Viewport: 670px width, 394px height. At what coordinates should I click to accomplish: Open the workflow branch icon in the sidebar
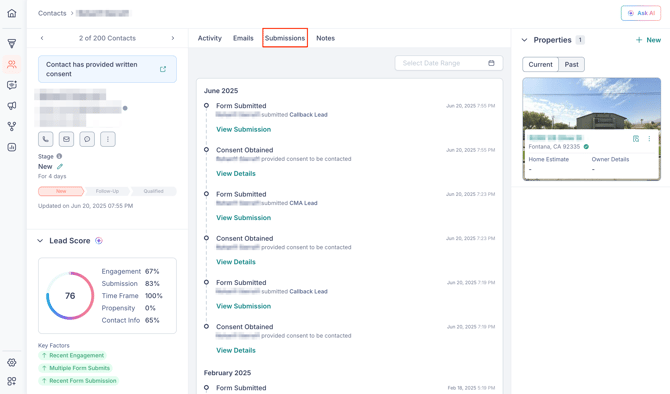pos(12,126)
